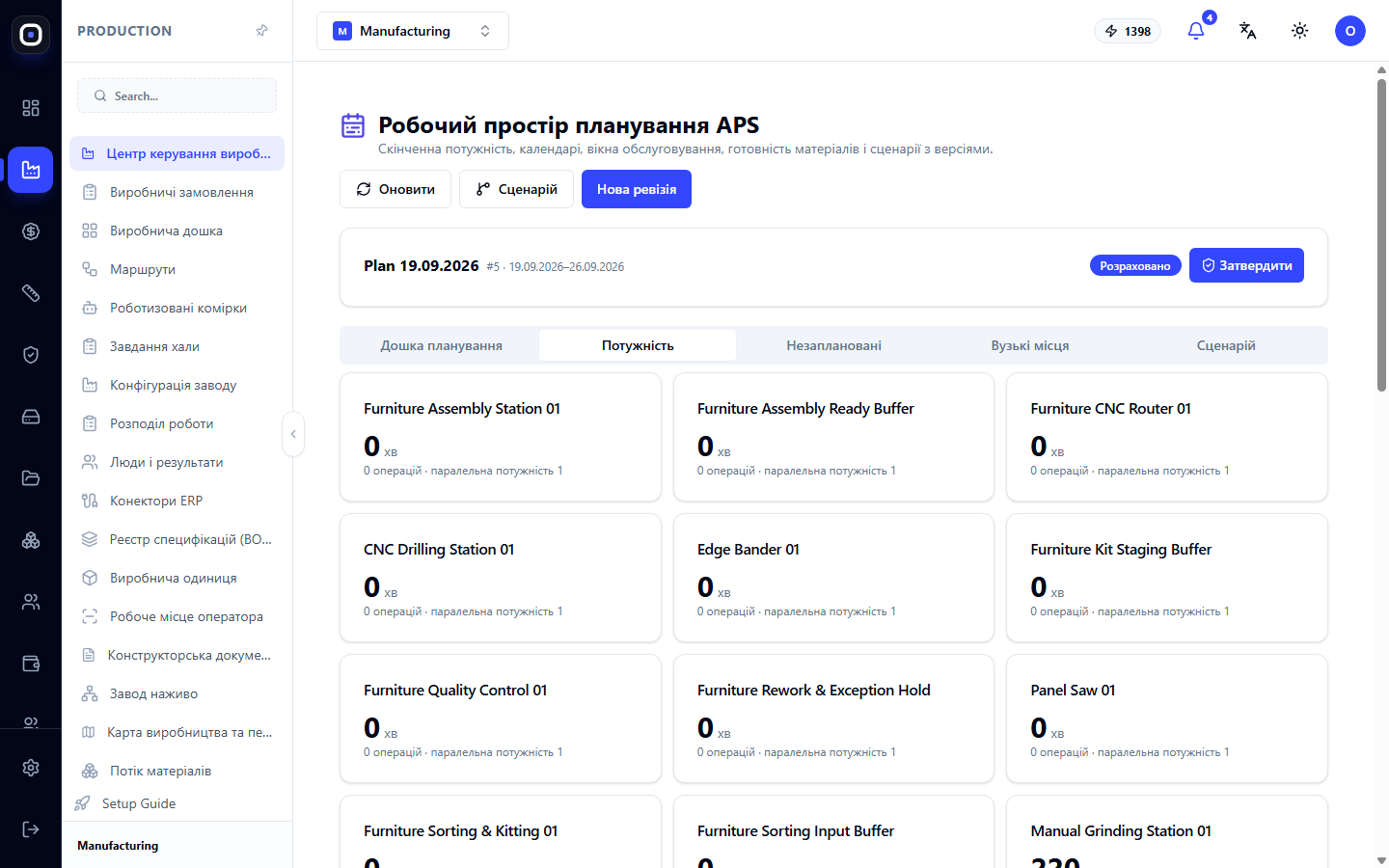The width and height of the screenshot is (1389, 868).
Task: Switch to the Незаплановані tab
Action: click(834, 345)
